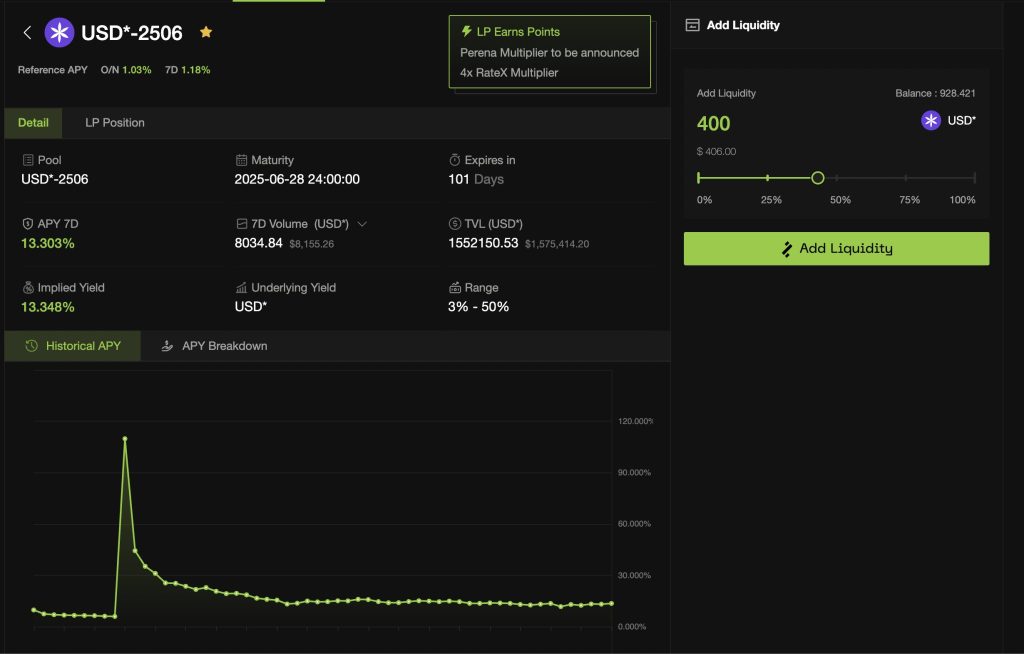This screenshot has width=1024, height=654.
Task: Click the Range icon
Action: click(455, 287)
